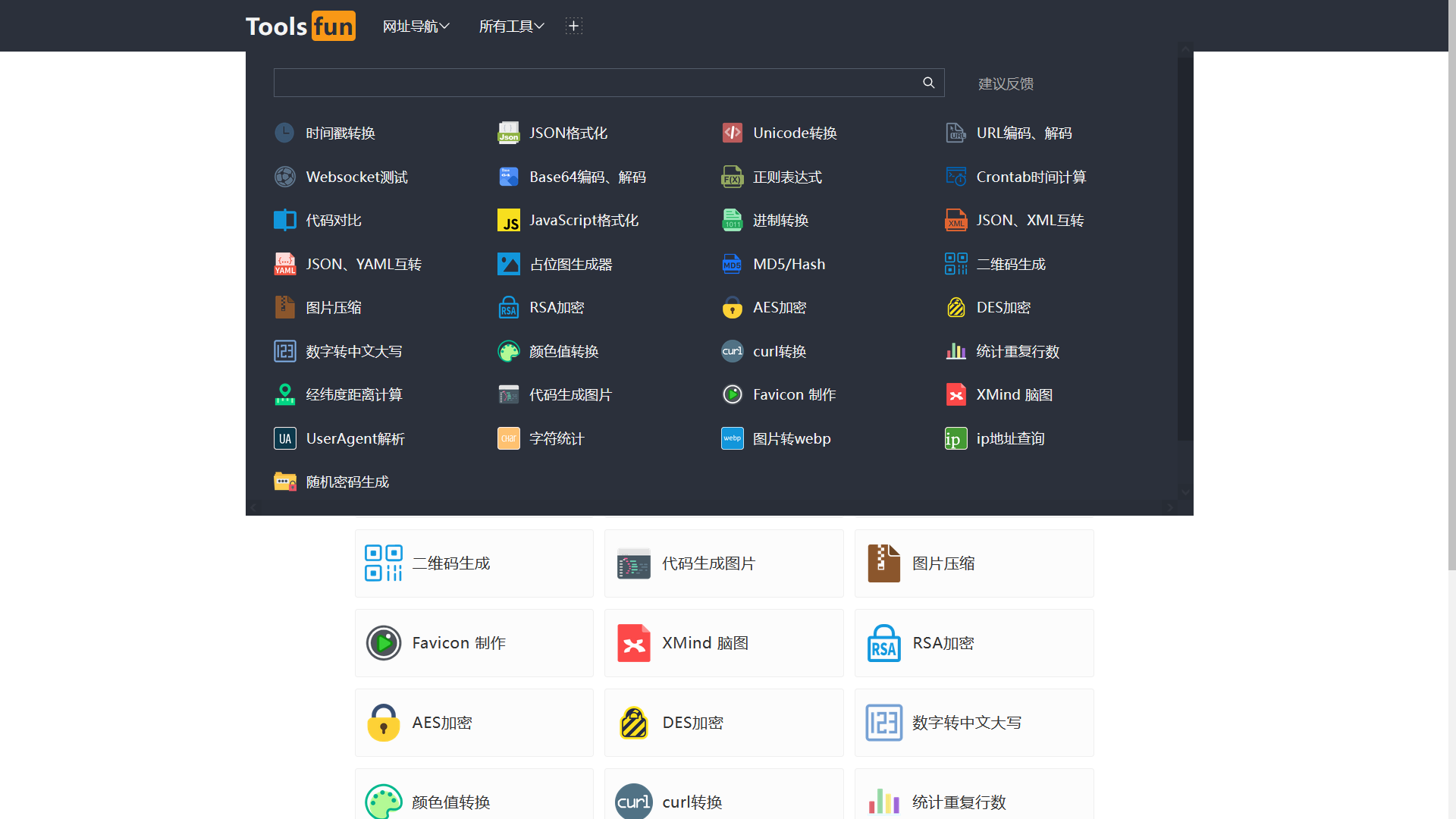Open the Favicon 制作 card on page

tap(474, 643)
